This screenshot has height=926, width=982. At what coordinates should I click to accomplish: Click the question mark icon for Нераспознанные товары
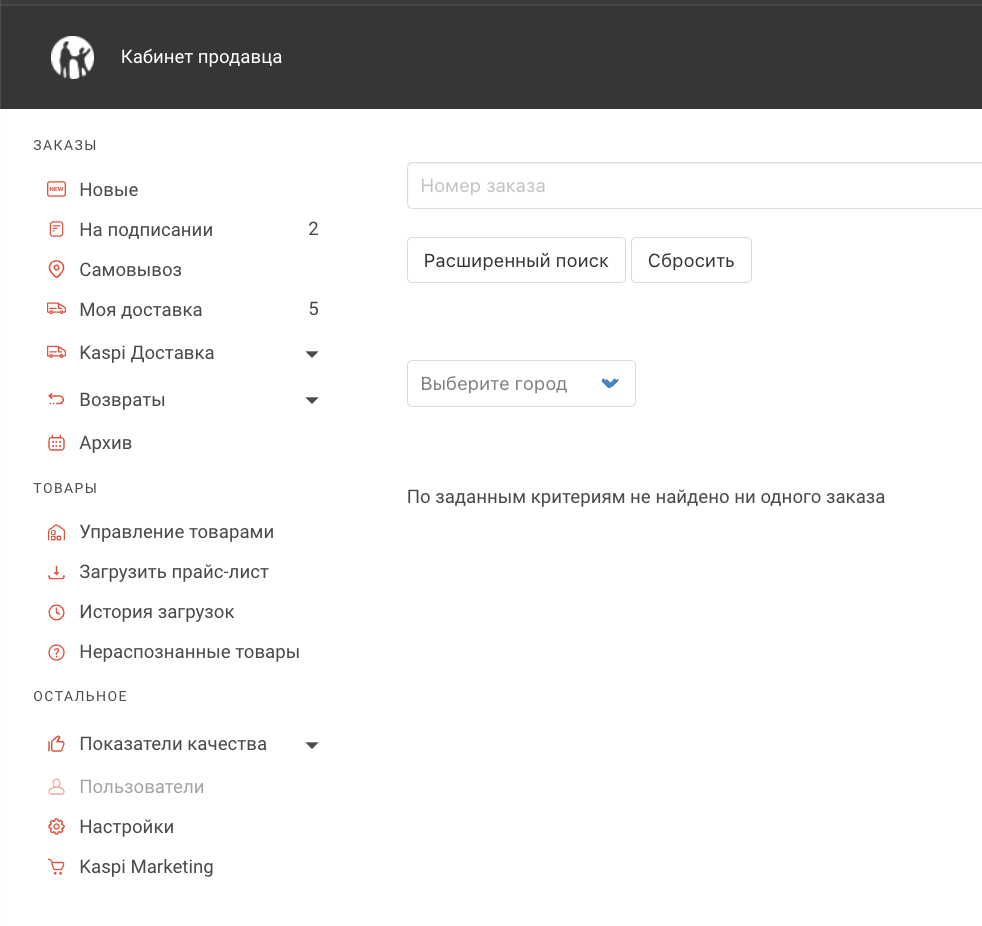[56, 652]
